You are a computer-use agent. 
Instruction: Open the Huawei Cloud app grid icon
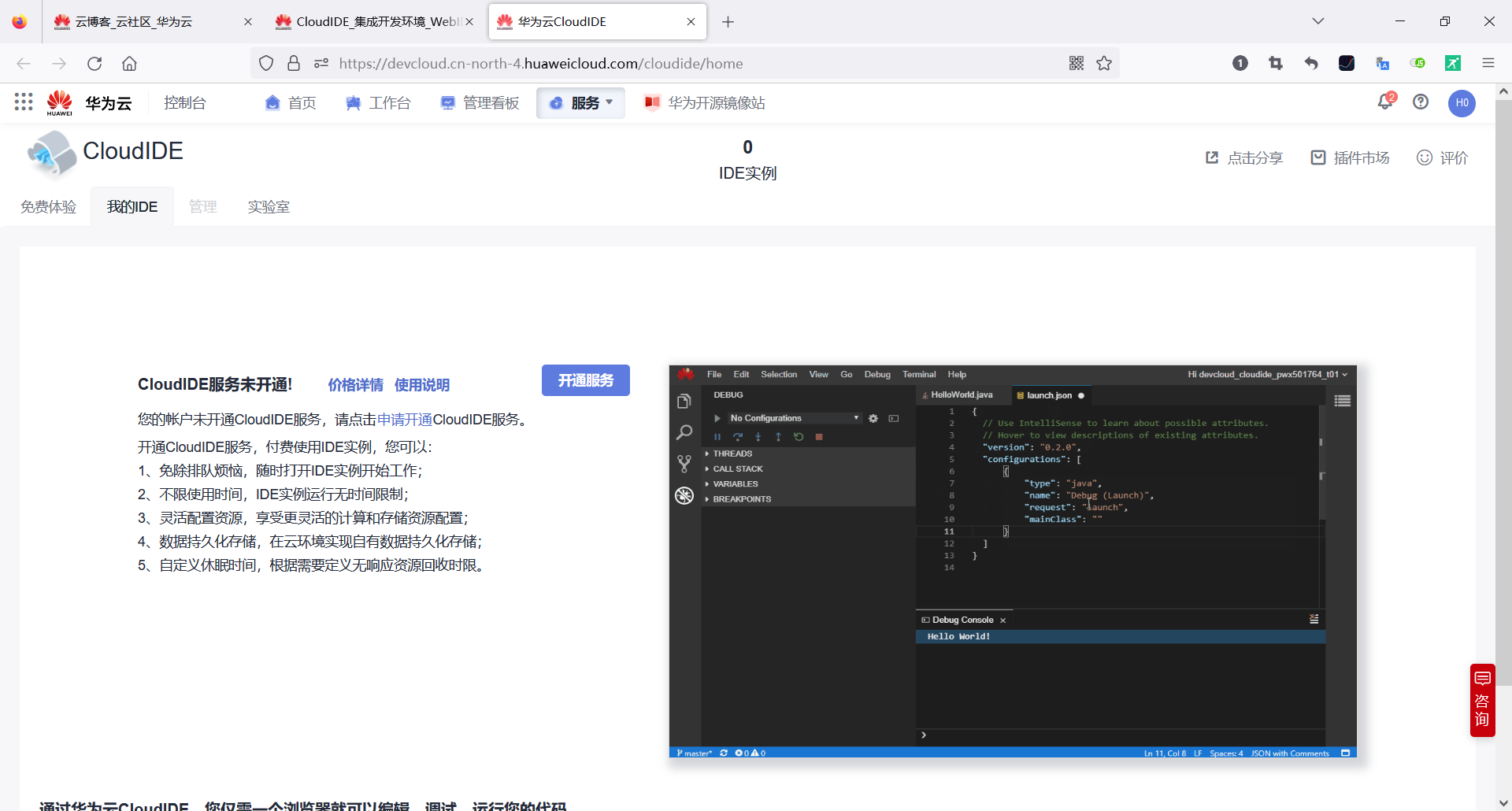pos(22,102)
